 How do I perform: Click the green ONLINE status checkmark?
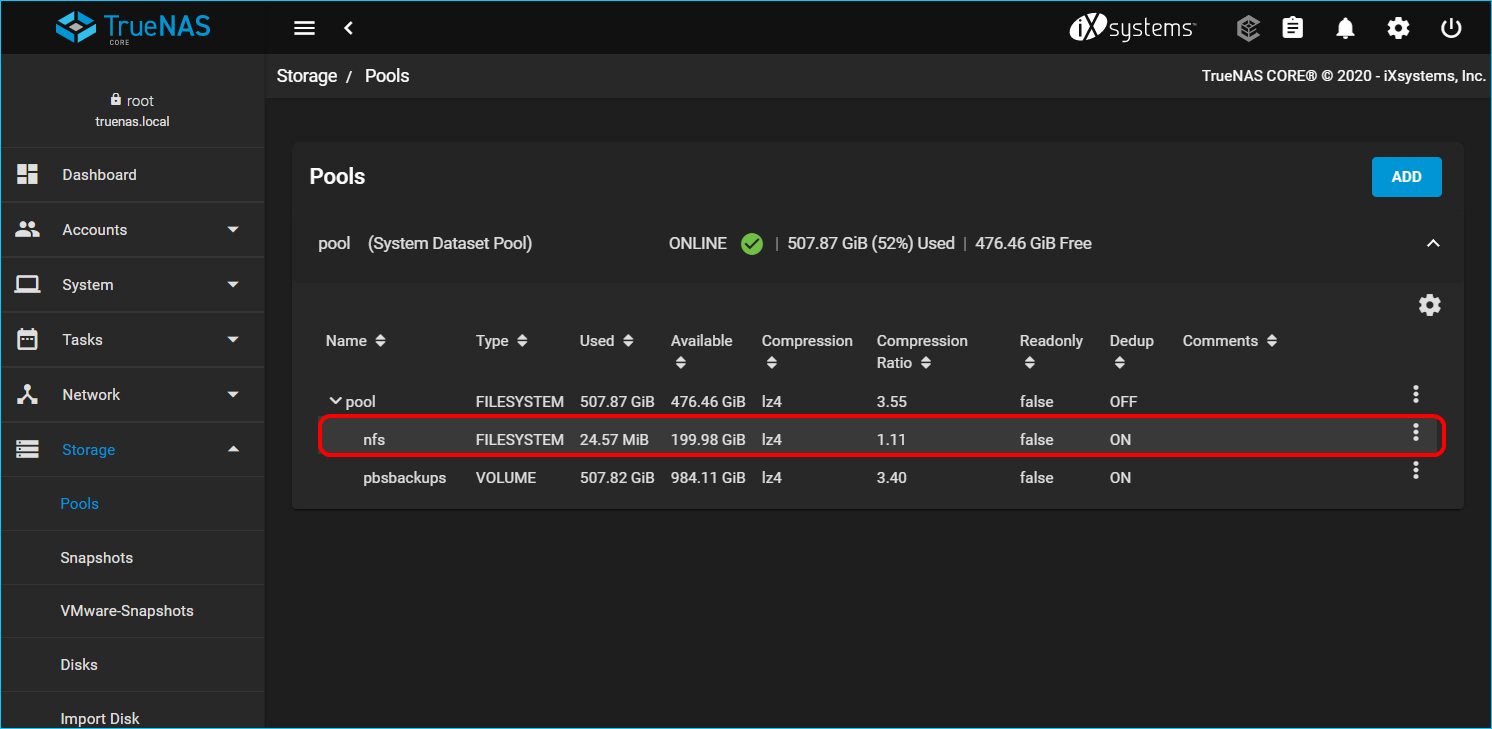pos(752,243)
